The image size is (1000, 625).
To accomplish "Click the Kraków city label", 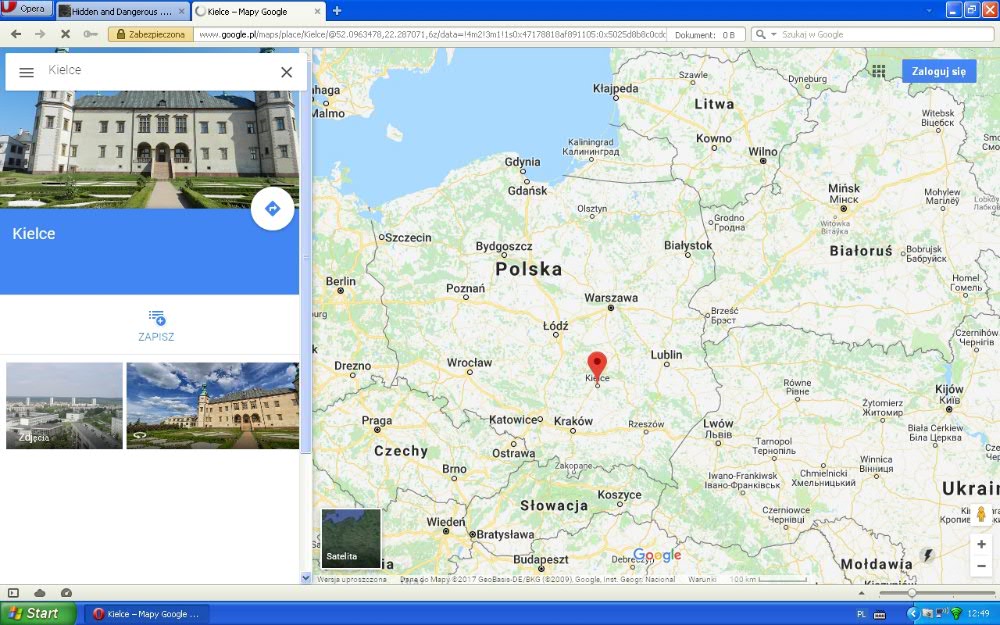I will click(573, 421).
